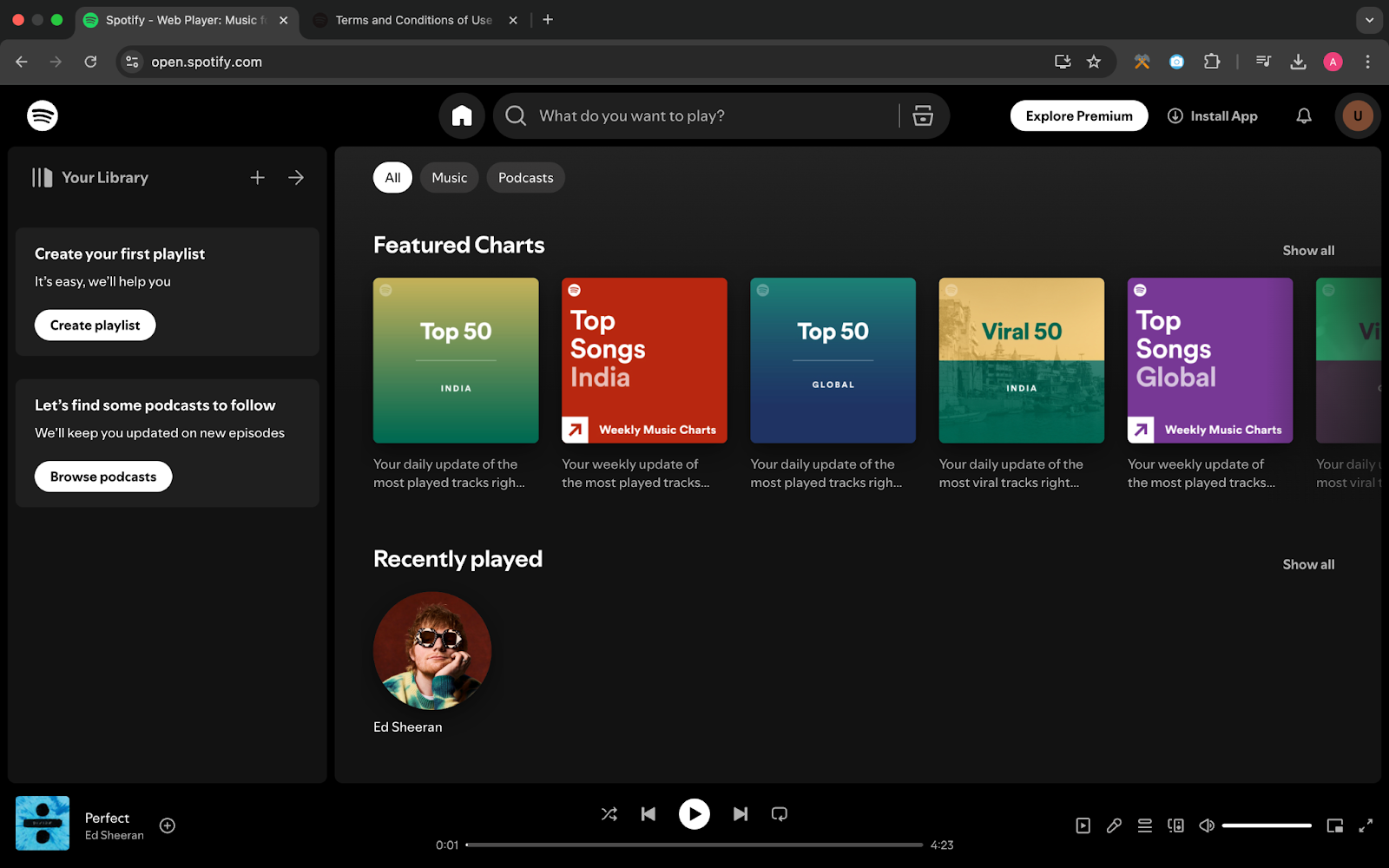Go to the previous track

tap(648, 814)
